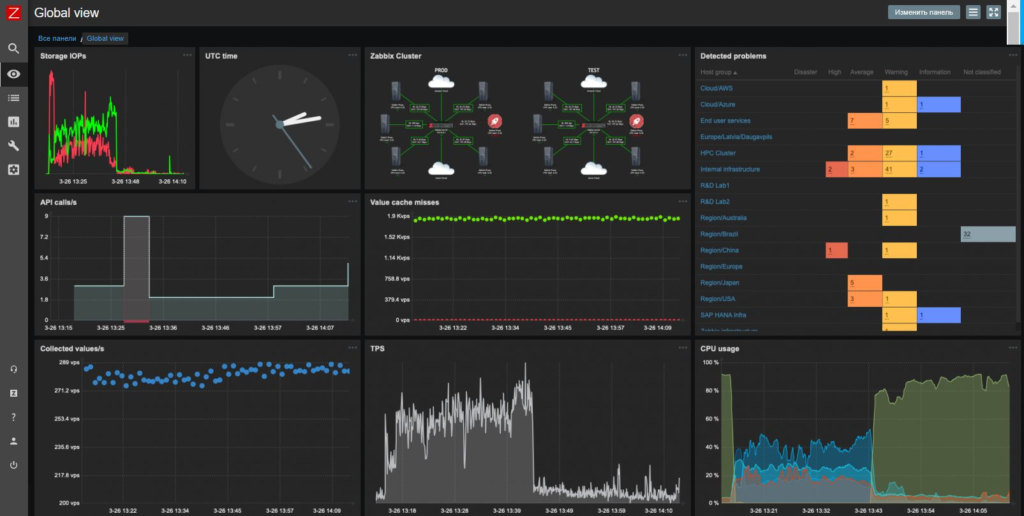Open the Storage IOPs widget three-dot menu
1024x516 pixels.
(187, 55)
